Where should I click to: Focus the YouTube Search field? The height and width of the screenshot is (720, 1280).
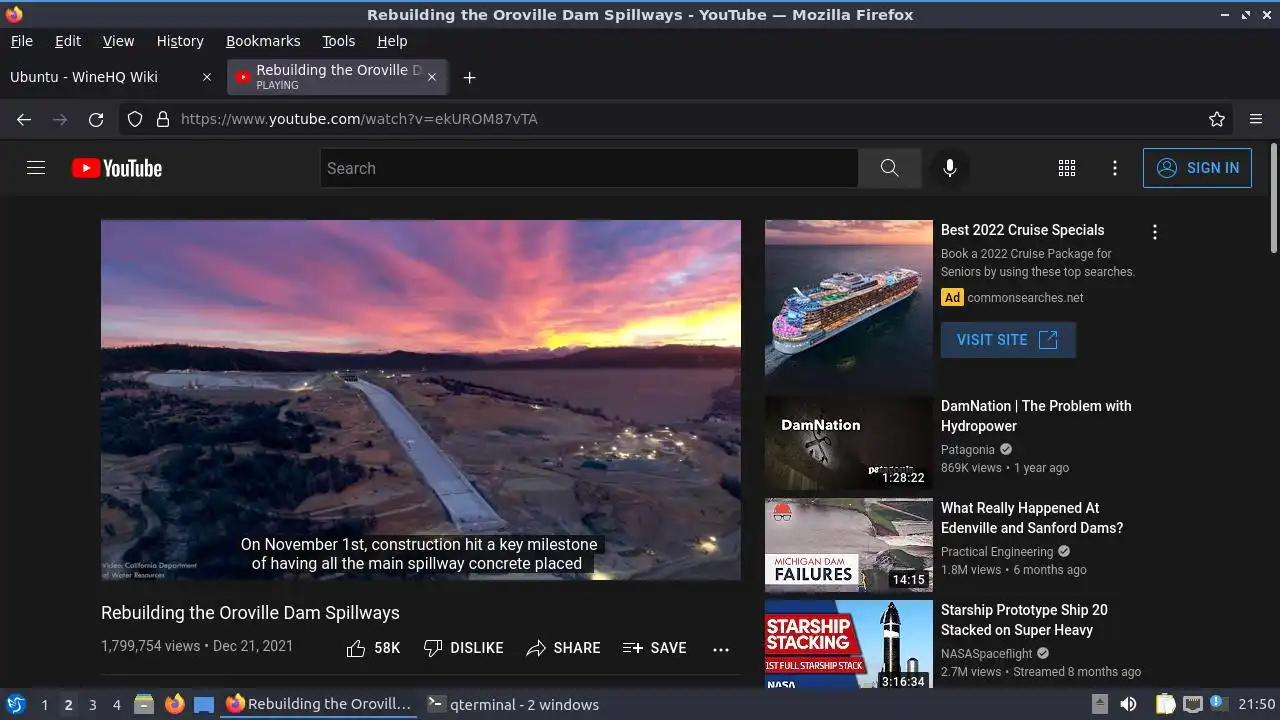589,168
